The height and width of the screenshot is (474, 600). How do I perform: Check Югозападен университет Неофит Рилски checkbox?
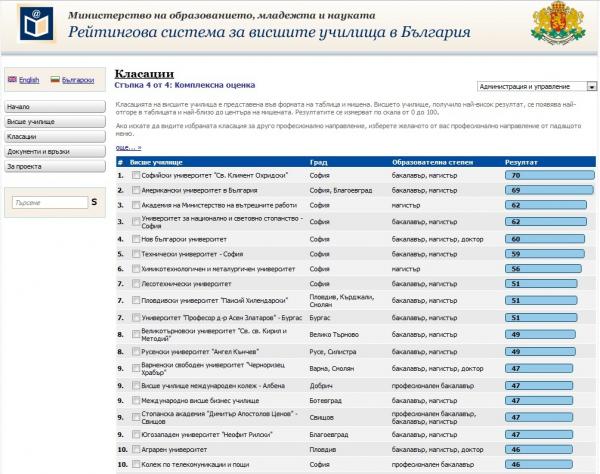click(136, 435)
